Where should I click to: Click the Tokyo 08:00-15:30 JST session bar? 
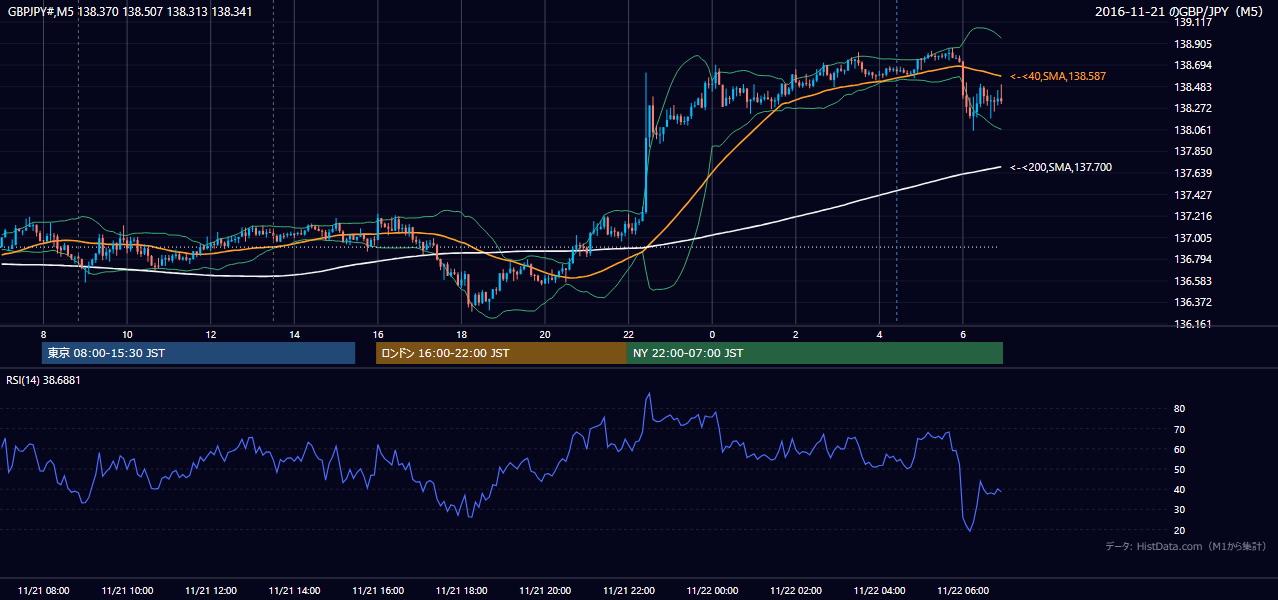pos(198,353)
